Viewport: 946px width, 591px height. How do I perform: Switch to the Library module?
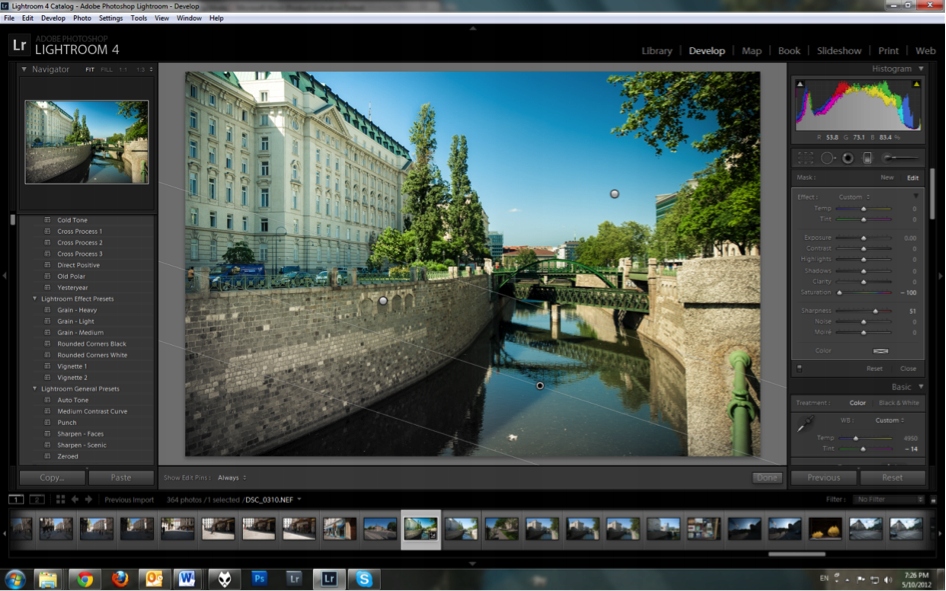tap(657, 50)
